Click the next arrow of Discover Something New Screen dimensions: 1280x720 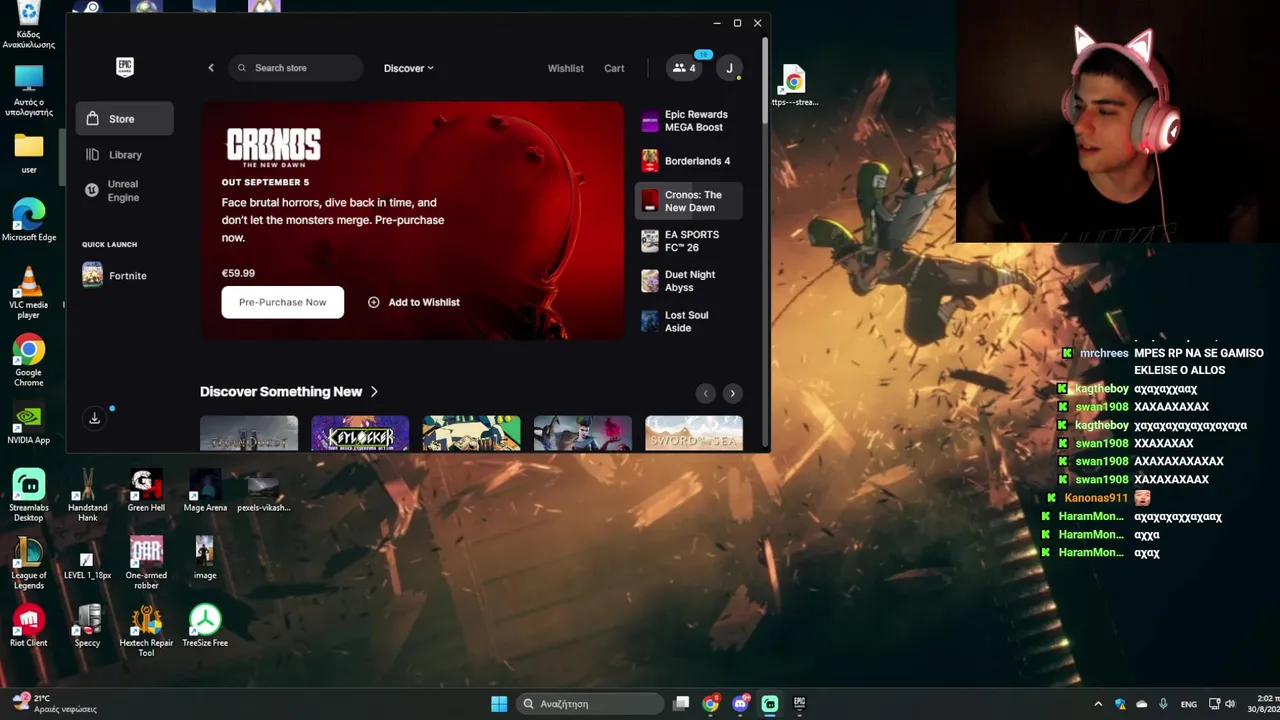(732, 393)
